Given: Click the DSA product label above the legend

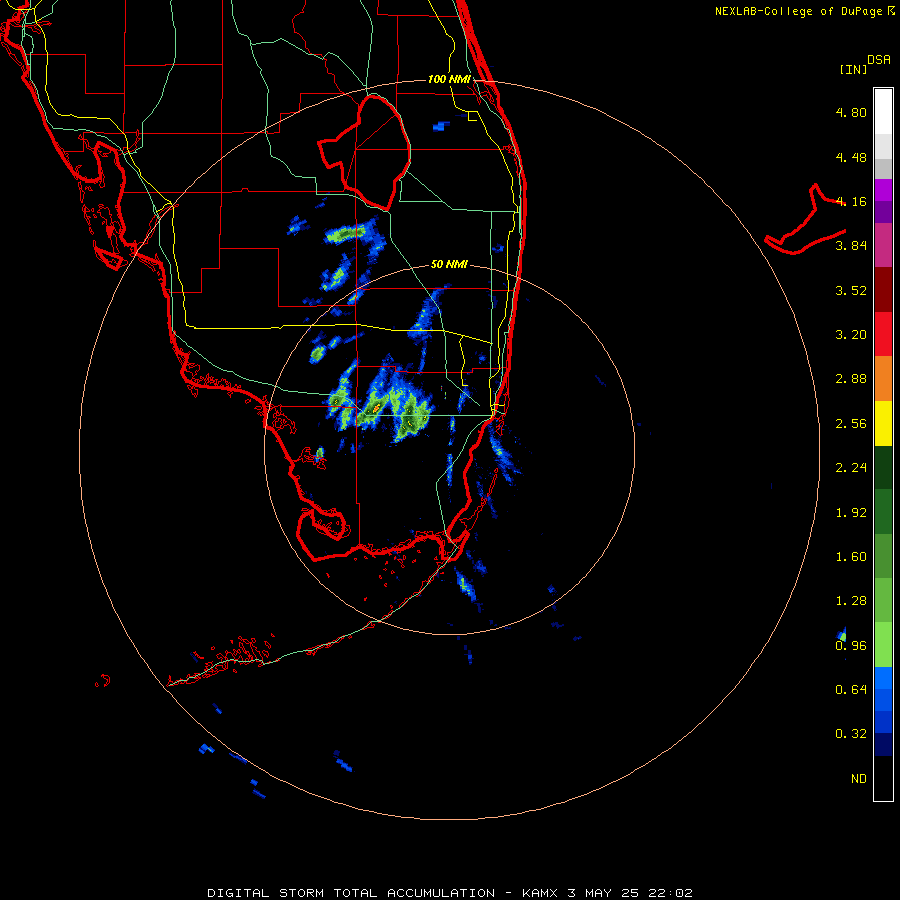Looking at the screenshot, I should 879,60.
